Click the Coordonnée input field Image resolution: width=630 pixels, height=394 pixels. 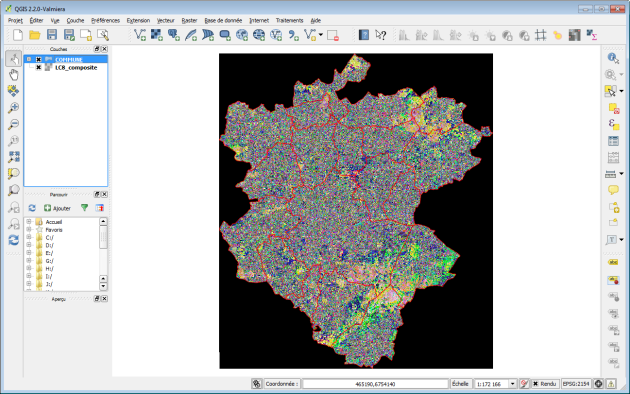[x=375, y=384]
